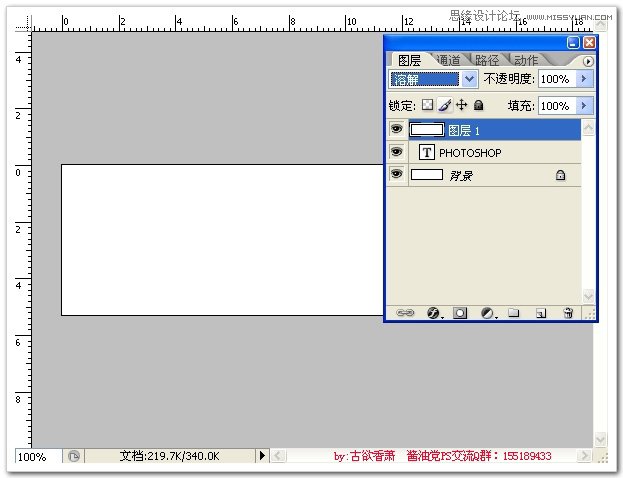Viewport: 623px width, 478px height.
Task: Switch to the 路径 tab
Action: [x=487, y=60]
